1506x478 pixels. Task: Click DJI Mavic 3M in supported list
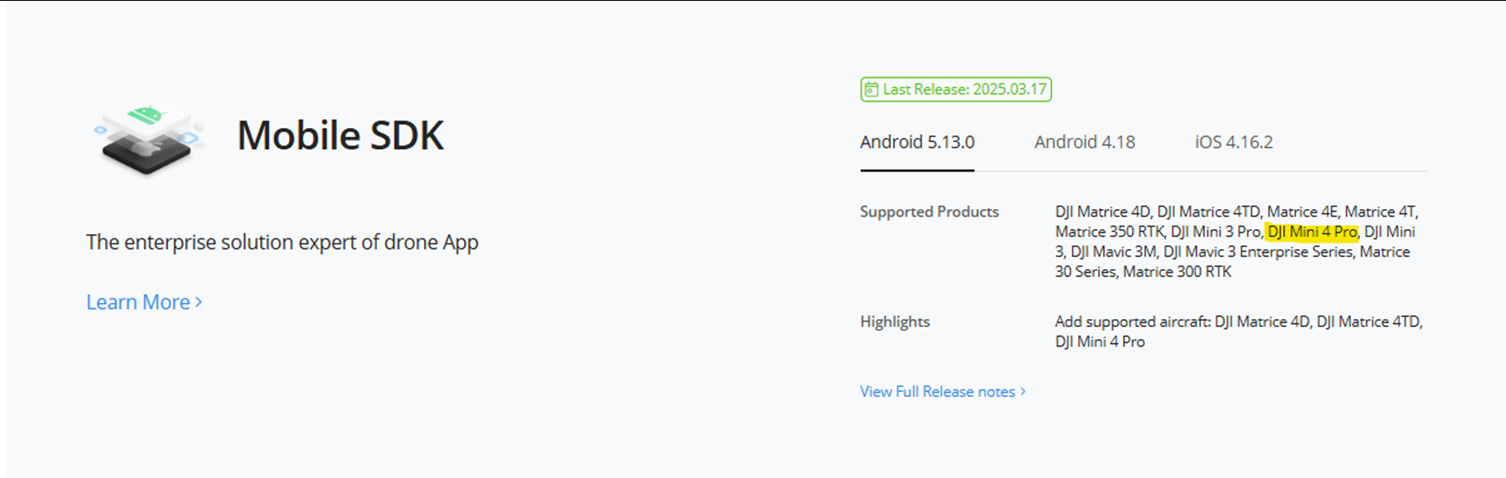(1114, 252)
